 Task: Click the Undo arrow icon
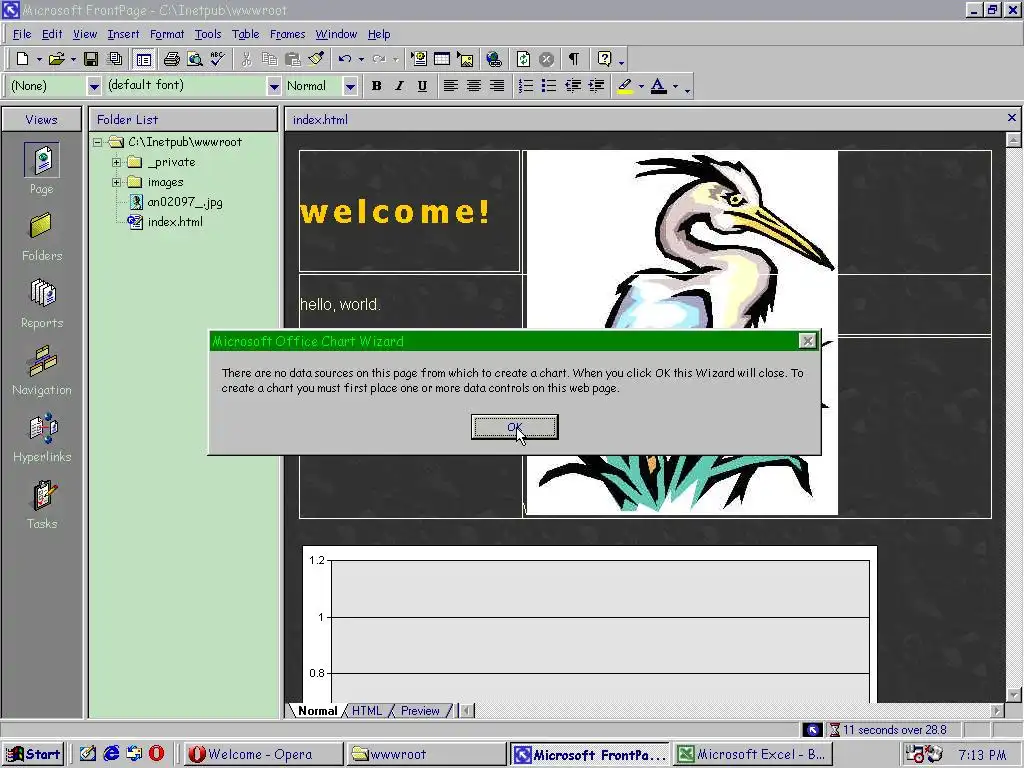345,59
